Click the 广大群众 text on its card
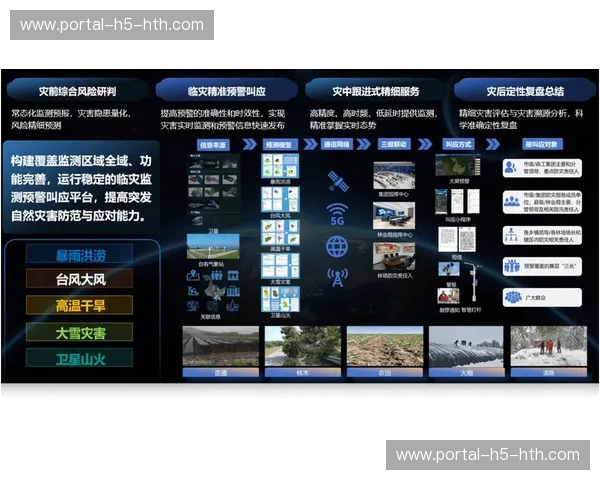600x480 pixels. point(535,297)
